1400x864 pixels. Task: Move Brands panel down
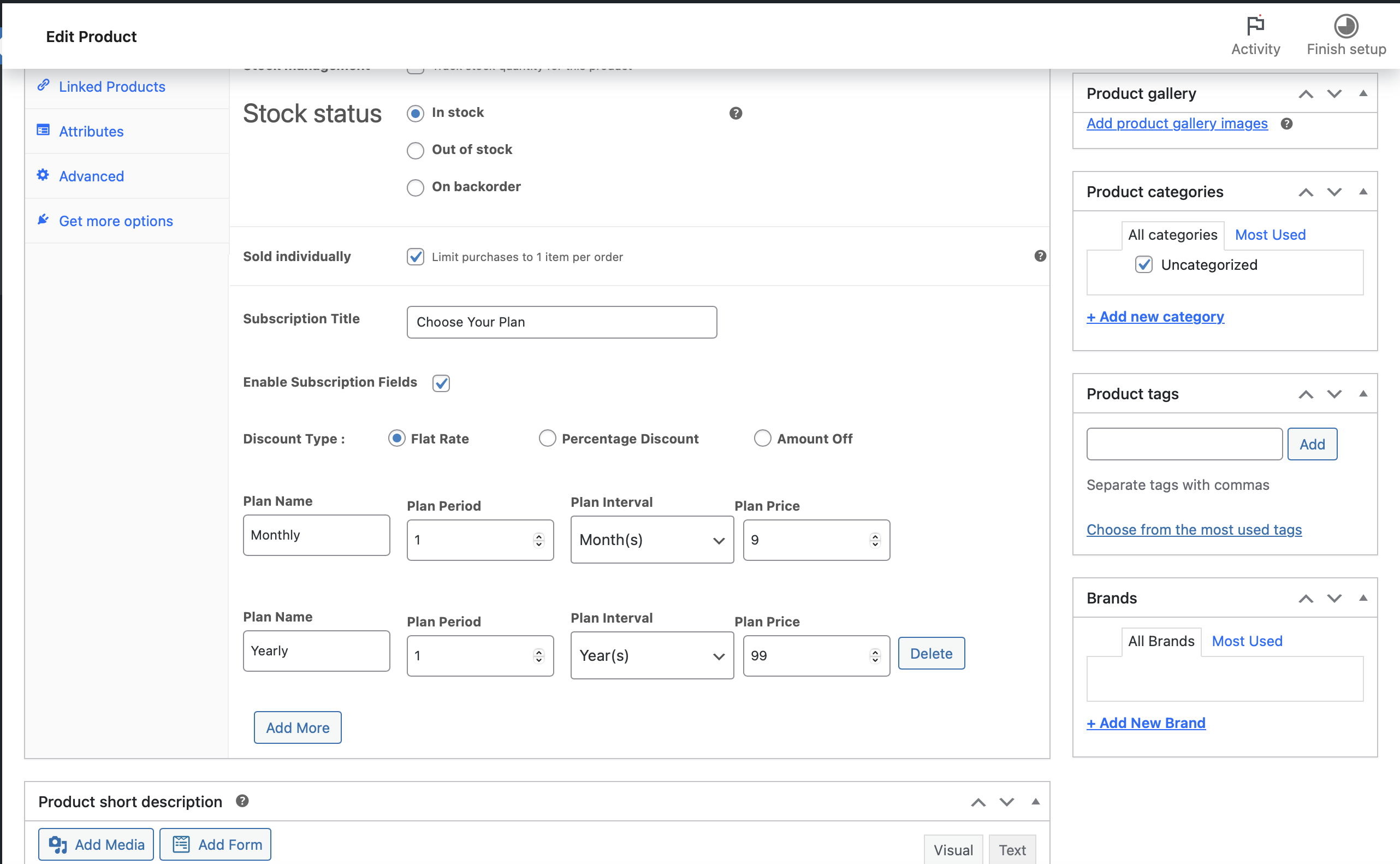(1334, 598)
